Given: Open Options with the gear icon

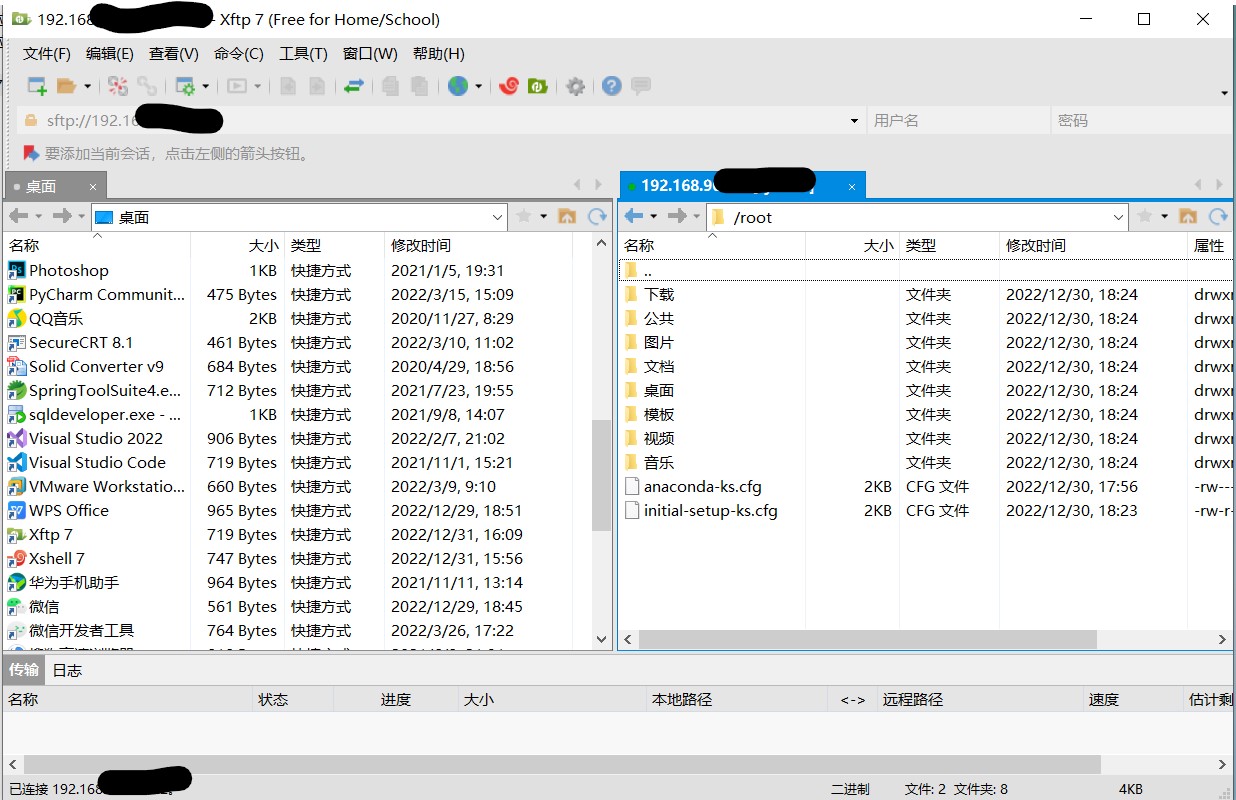Looking at the screenshot, I should click(575, 86).
